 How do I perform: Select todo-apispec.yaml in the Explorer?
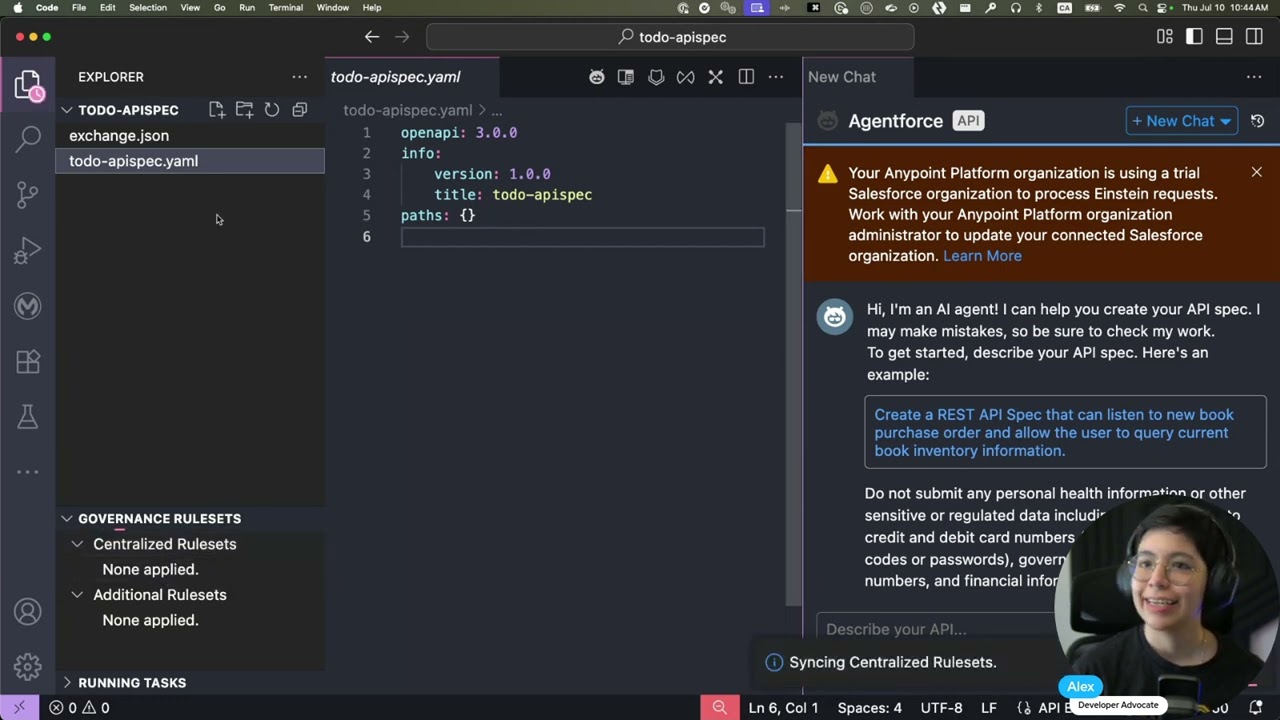click(x=190, y=161)
